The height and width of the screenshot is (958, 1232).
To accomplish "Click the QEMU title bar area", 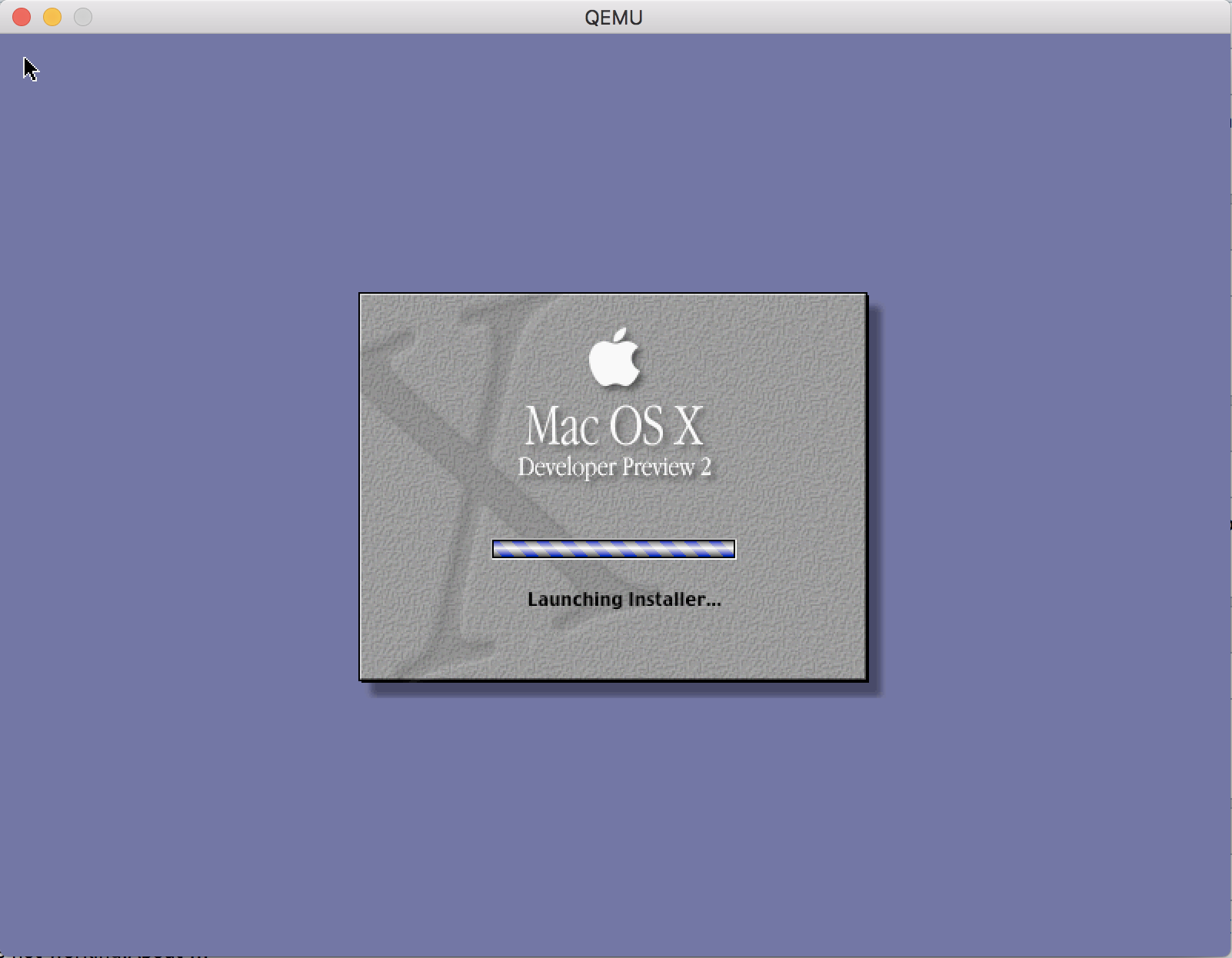I will [308, 17].
